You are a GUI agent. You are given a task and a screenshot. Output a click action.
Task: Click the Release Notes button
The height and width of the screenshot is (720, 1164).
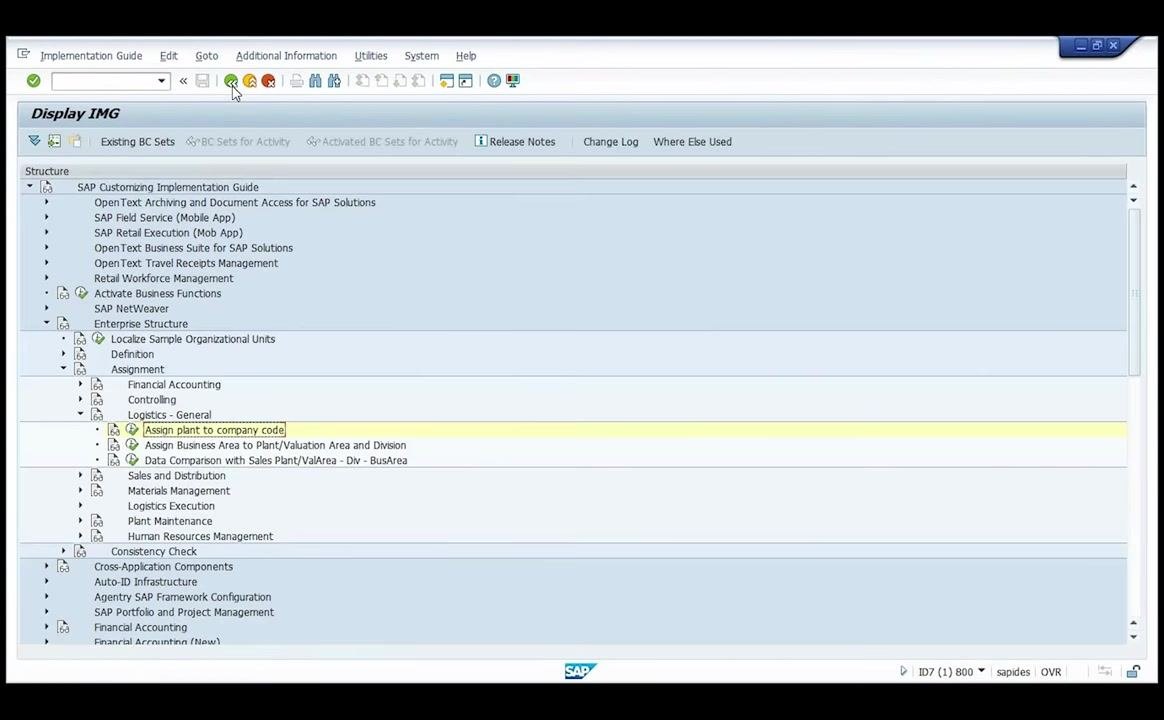point(514,141)
